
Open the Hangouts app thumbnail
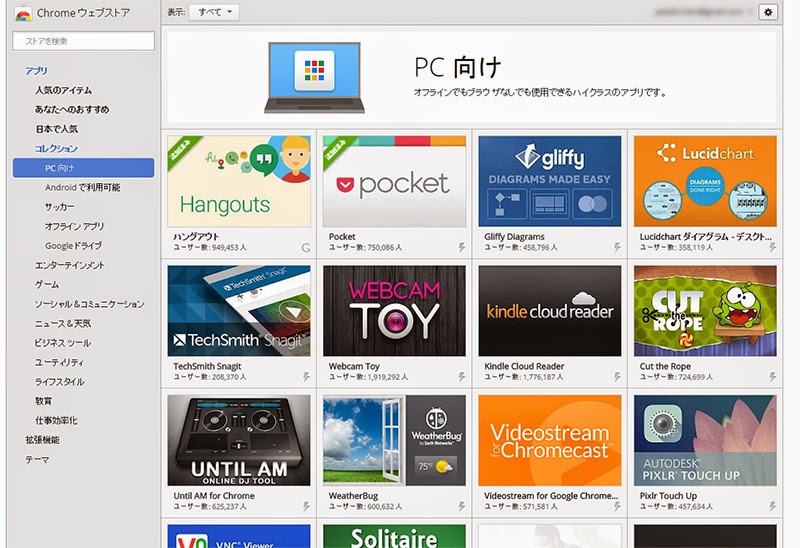[239, 181]
